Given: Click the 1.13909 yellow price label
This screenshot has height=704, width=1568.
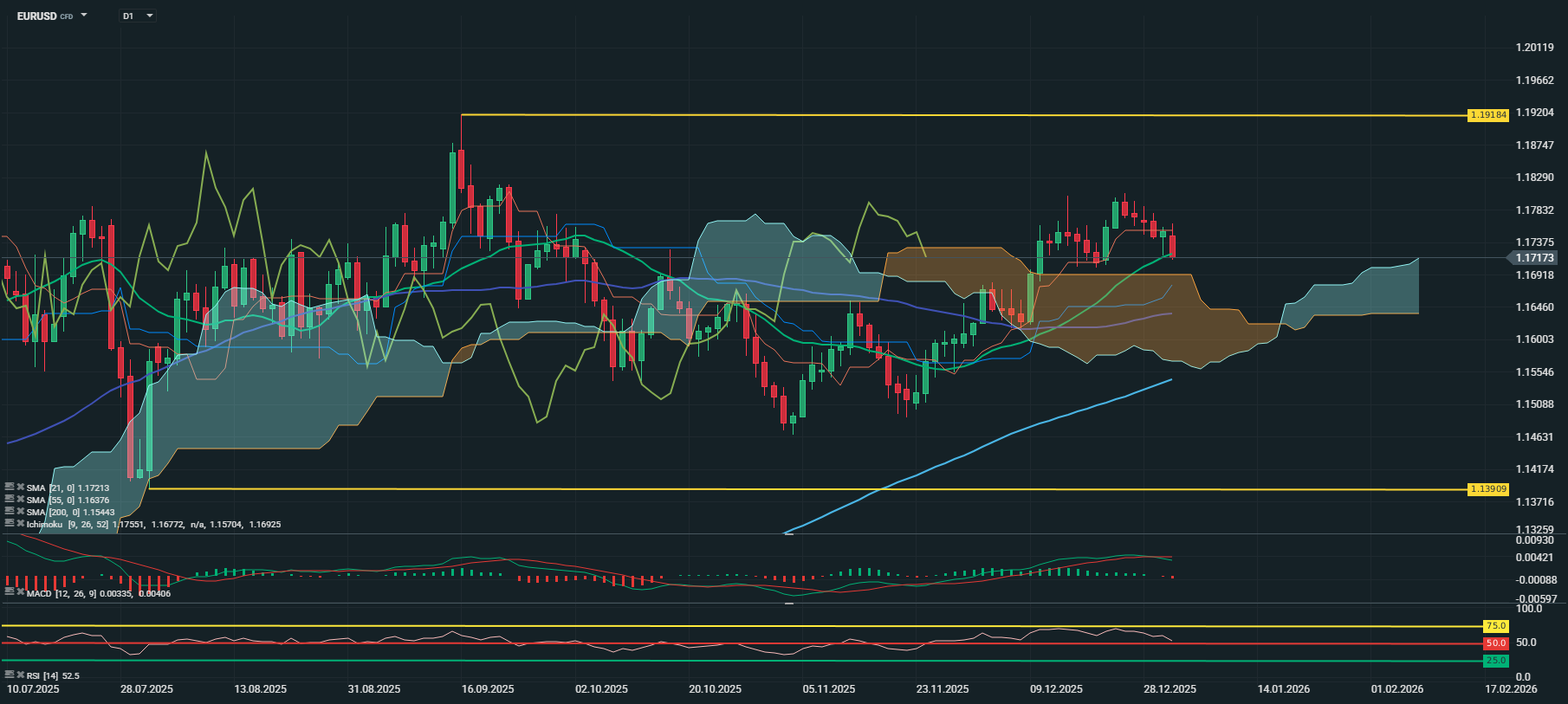Looking at the screenshot, I should pyautogui.click(x=1488, y=489).
